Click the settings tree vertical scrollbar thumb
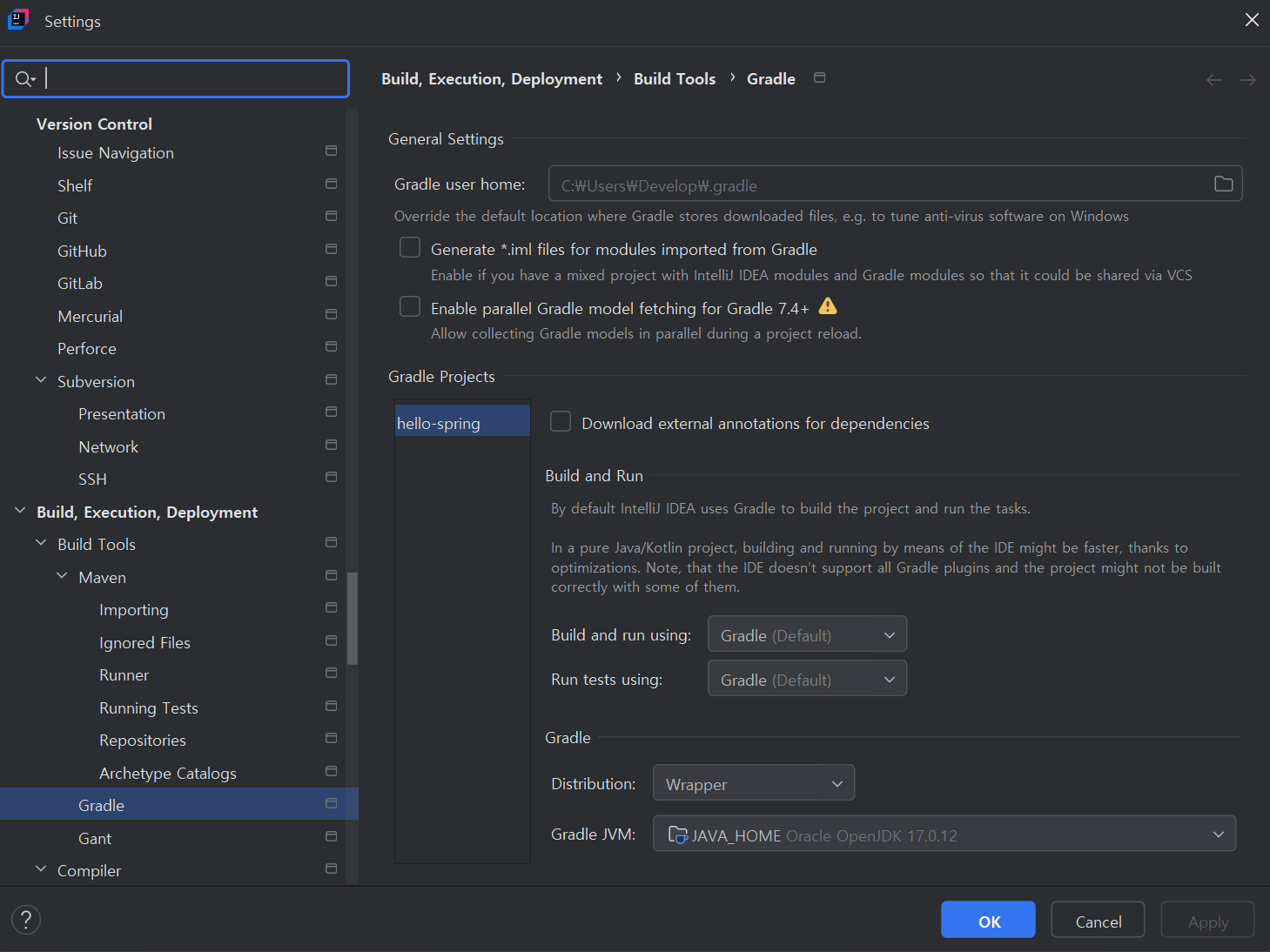The image size is (1270, 952). click(353, 618)
